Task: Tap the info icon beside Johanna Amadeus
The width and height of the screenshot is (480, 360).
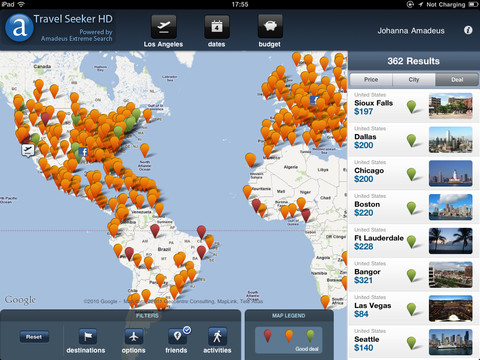Action: (468, 30)
